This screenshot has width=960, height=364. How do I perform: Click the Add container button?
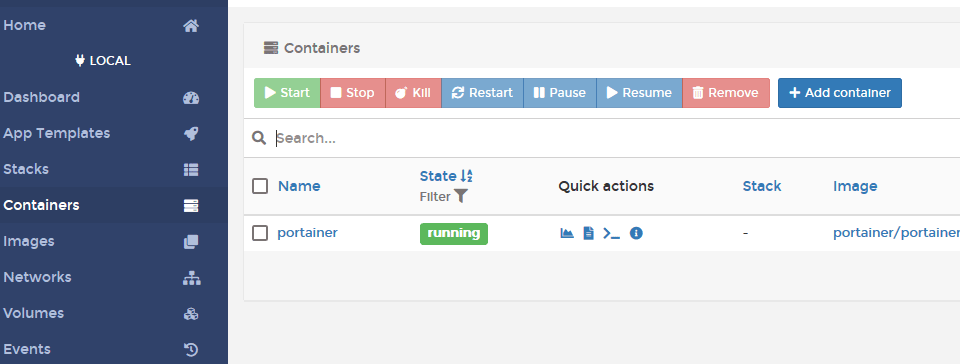click(x=839, y=93)
